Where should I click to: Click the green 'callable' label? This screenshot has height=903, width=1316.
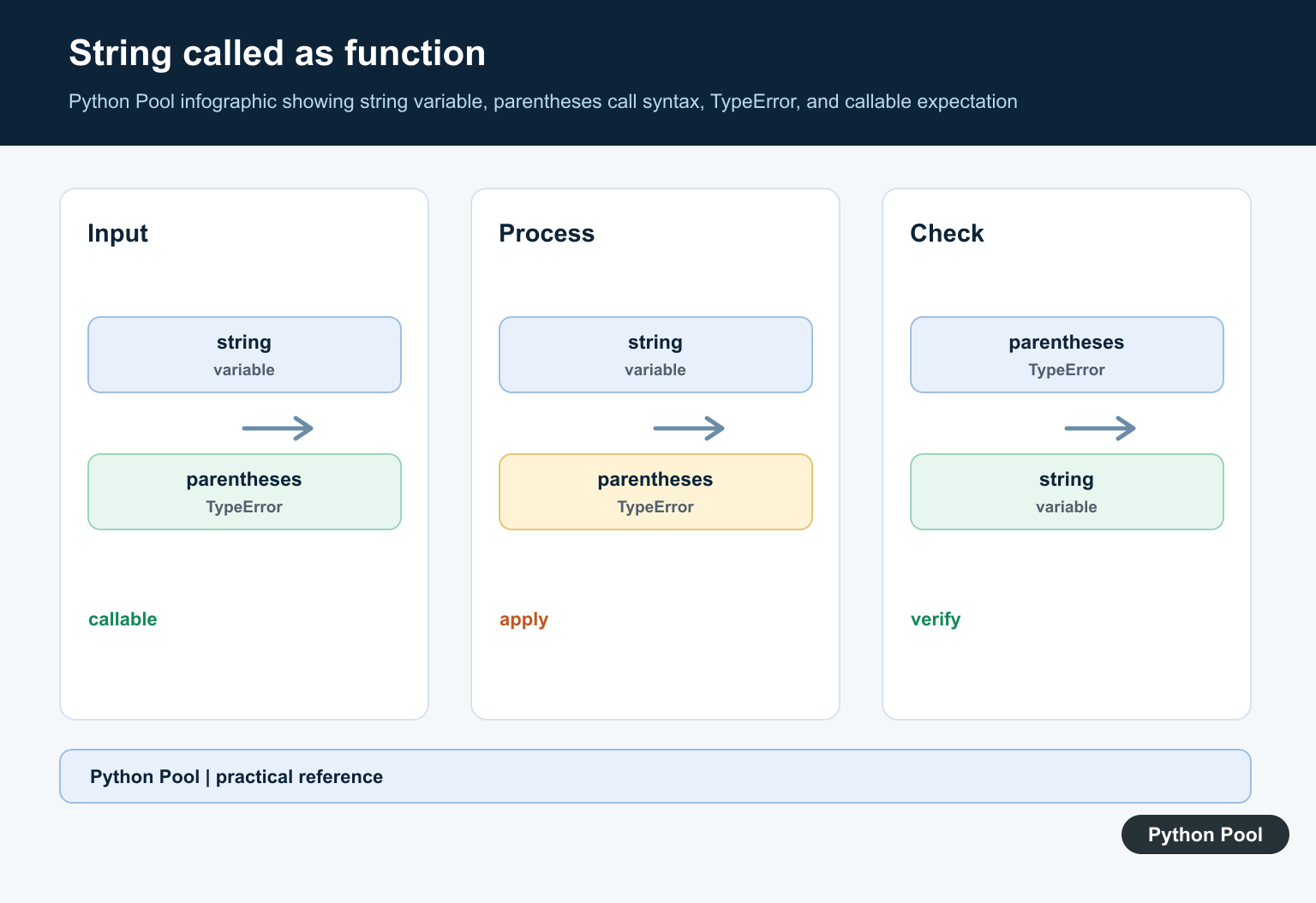(123, 619)
